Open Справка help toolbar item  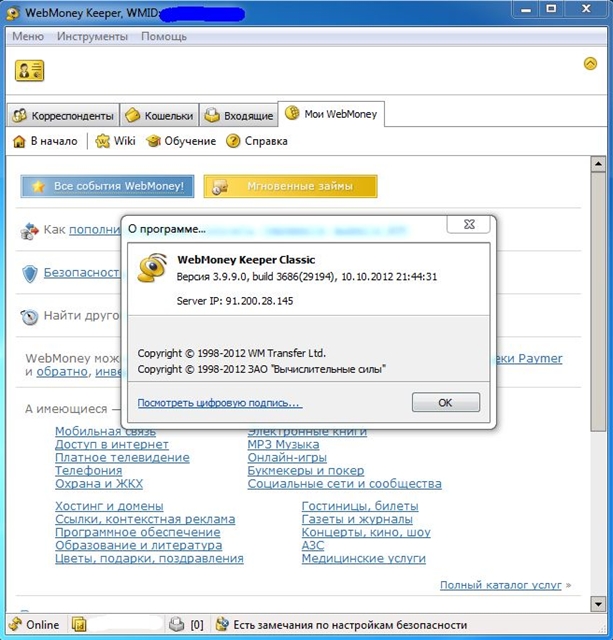[257, 141]
